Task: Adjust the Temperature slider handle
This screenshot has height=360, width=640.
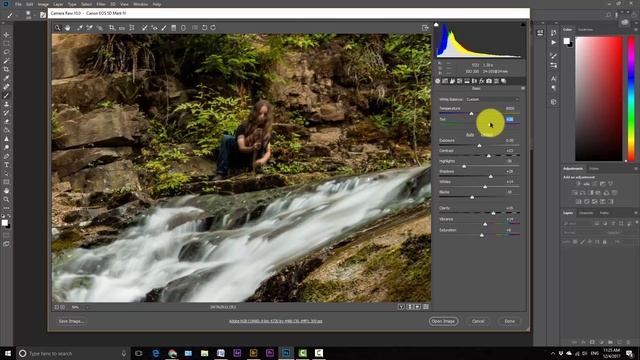Action: (x=471, y=113)
